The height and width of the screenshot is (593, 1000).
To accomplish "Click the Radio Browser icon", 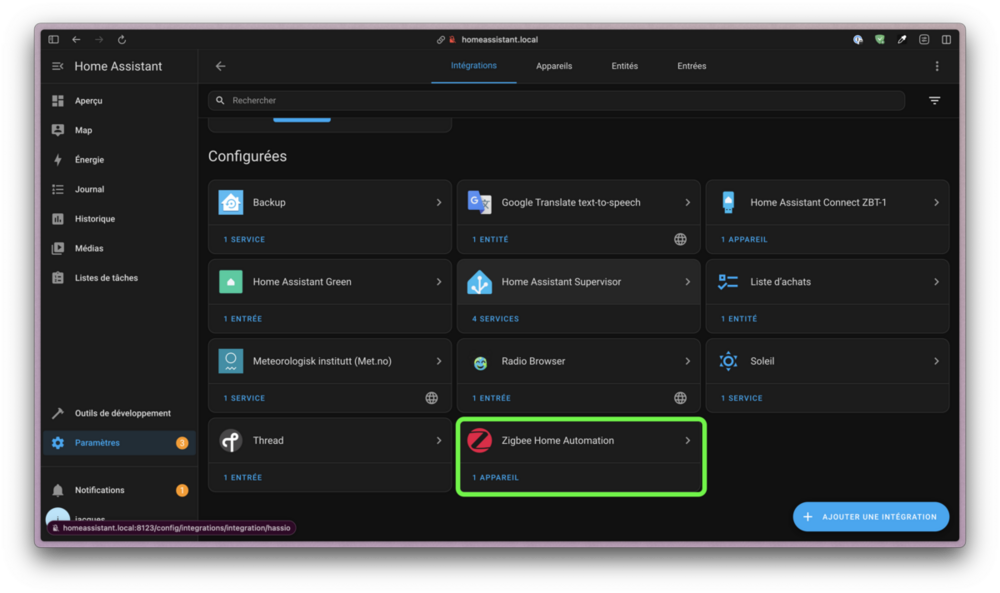I will tap(480, 363).
